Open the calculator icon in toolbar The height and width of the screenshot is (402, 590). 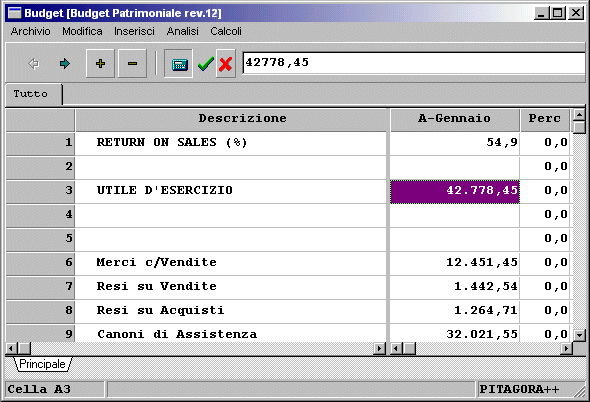(179, 64)
